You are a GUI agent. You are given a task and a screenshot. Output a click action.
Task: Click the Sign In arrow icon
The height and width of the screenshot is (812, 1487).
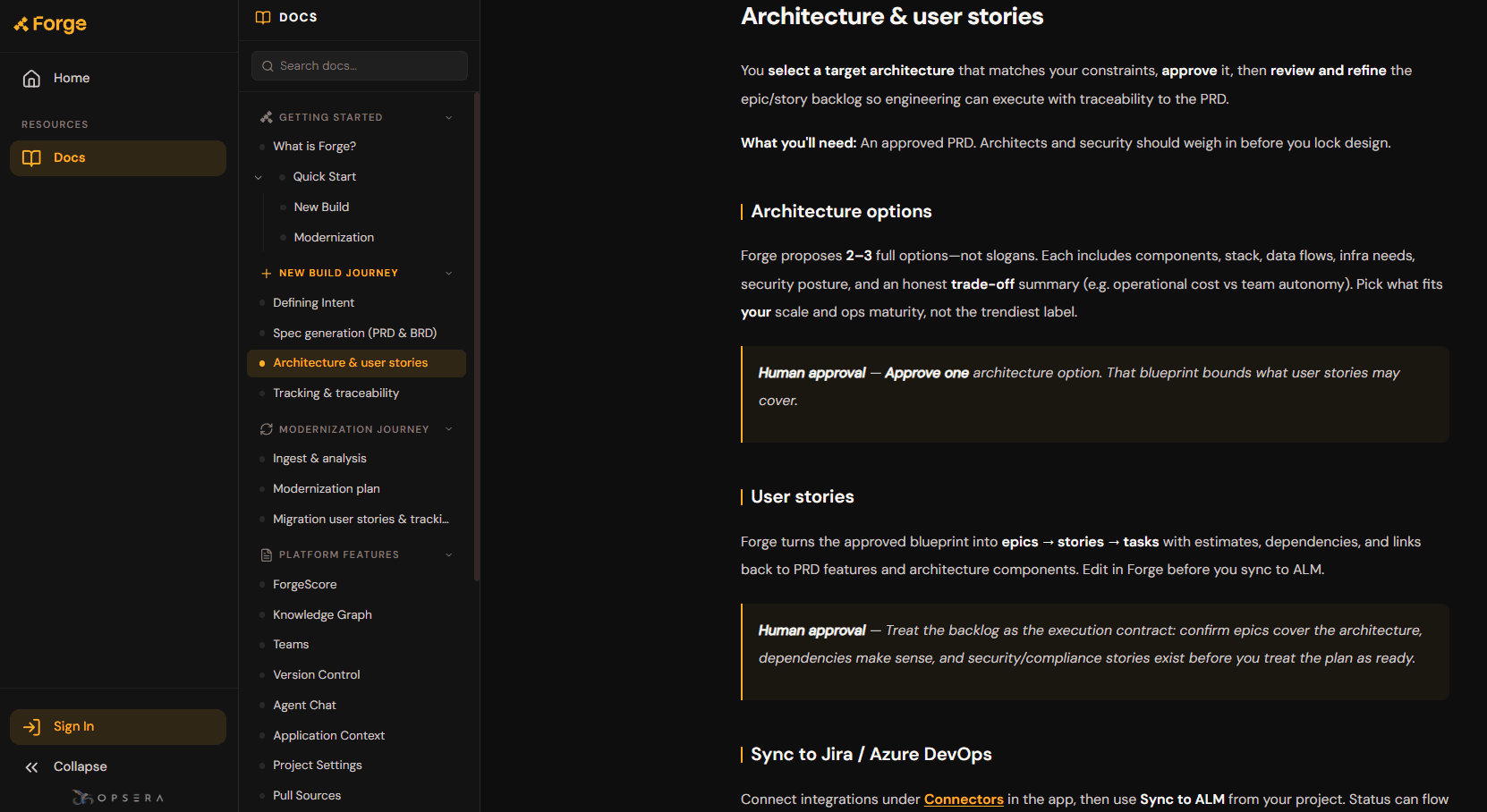(x=31, y=727)
